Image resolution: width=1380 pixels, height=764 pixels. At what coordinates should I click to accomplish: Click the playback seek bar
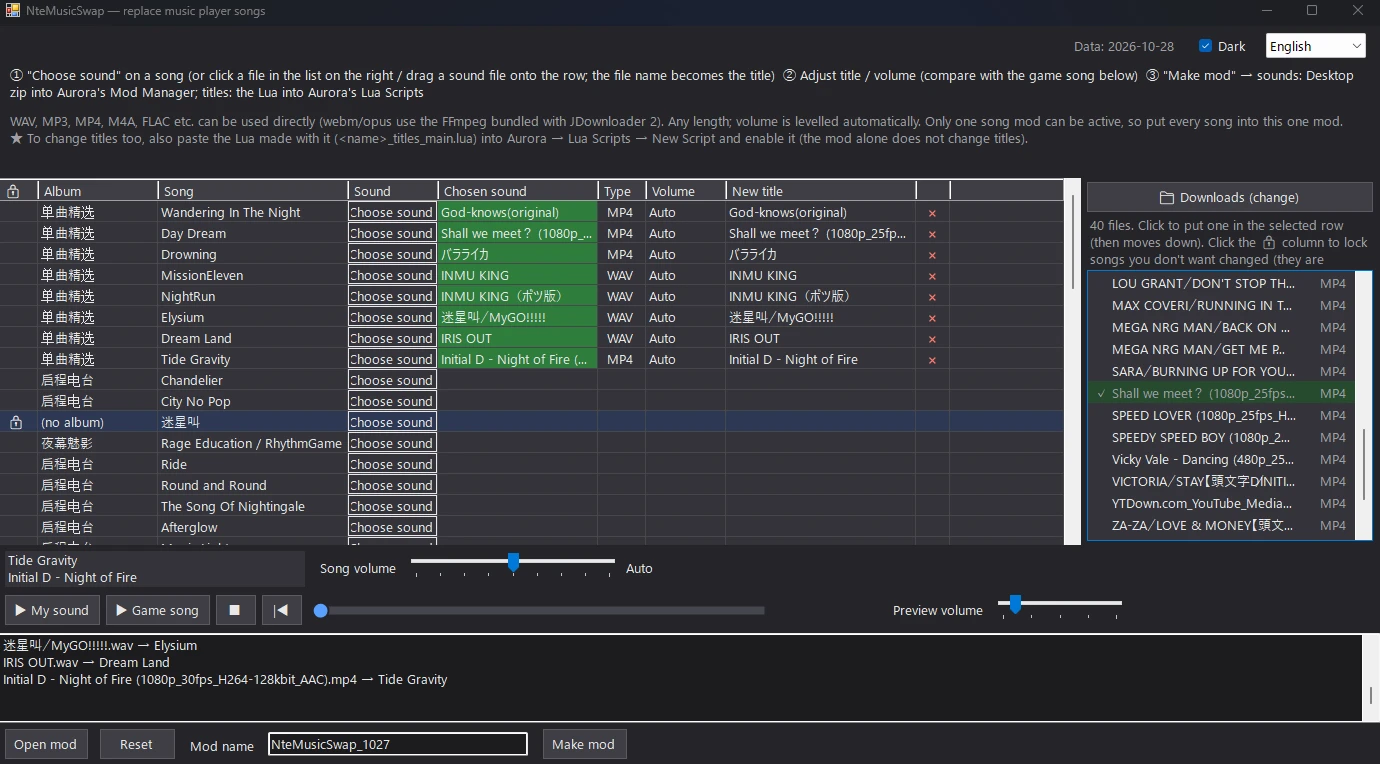540,610
